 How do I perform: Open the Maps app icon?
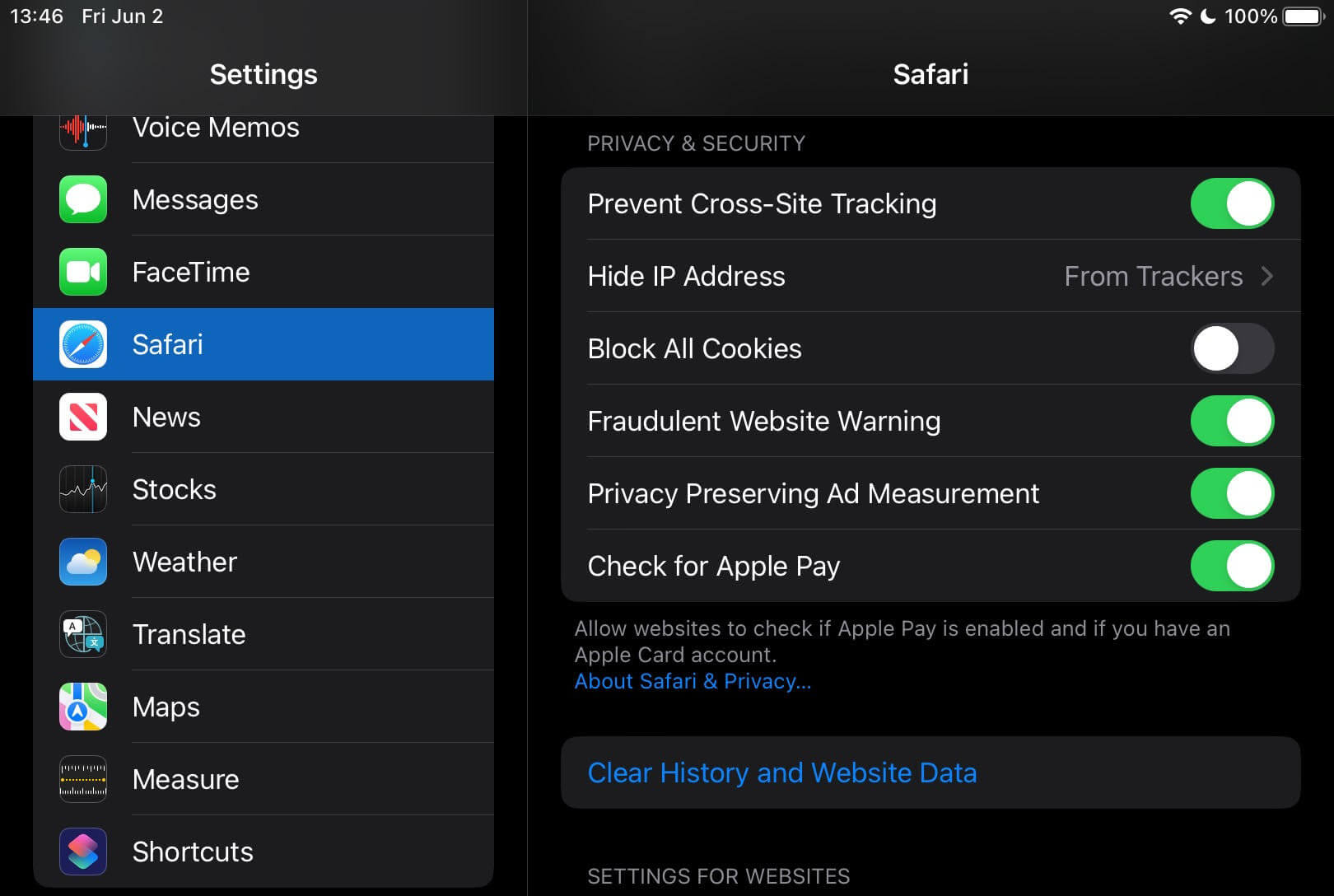(x=83, y=707)
